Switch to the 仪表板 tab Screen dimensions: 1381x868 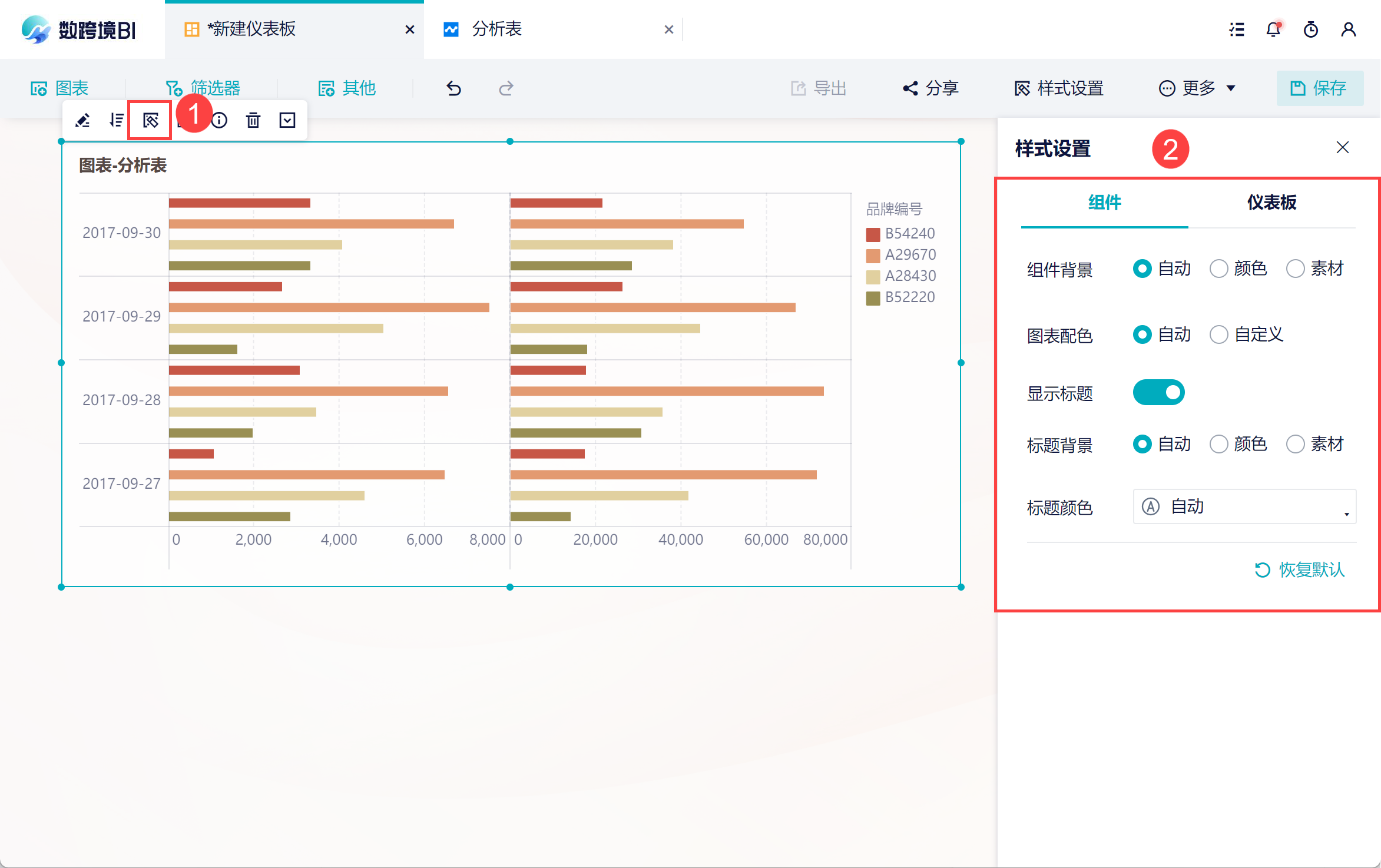coord(1271,203)
